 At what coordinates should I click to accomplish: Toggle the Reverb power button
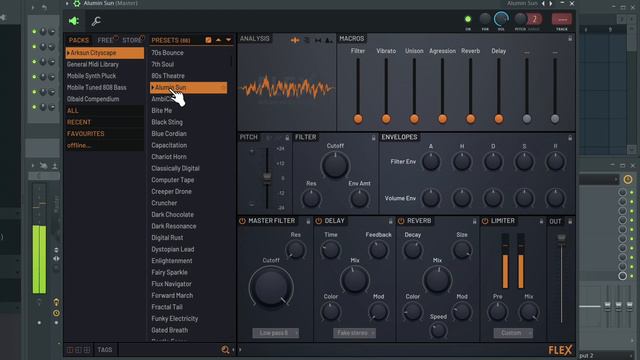click(401, 221)
